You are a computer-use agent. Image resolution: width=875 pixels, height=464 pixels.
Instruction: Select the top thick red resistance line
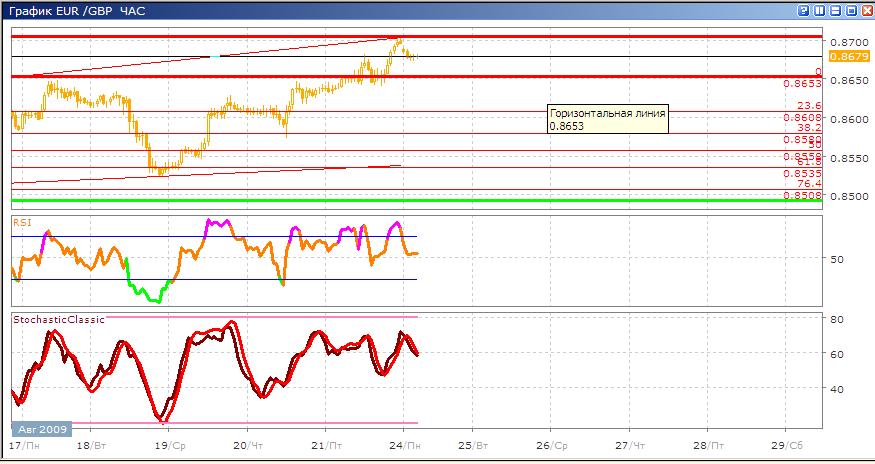click(416, 37)
